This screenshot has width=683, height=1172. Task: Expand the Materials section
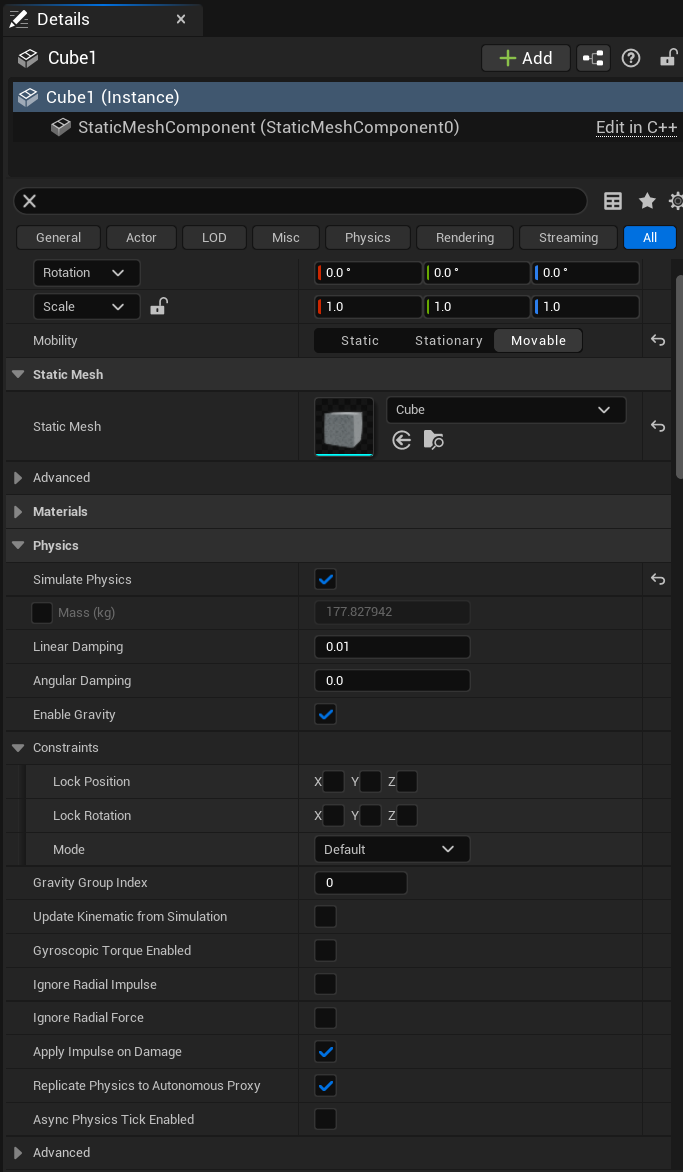(x=19, y=512)
